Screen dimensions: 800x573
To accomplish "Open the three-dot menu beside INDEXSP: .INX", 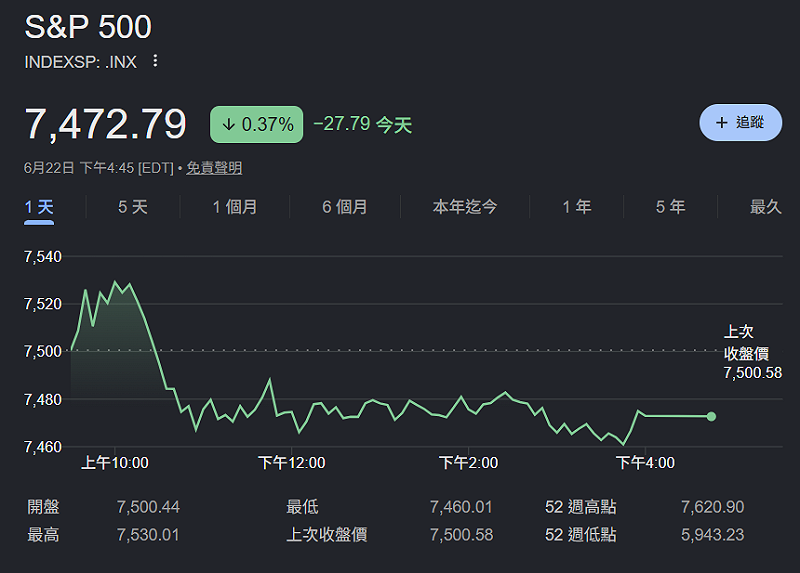I will coord(155,61).
